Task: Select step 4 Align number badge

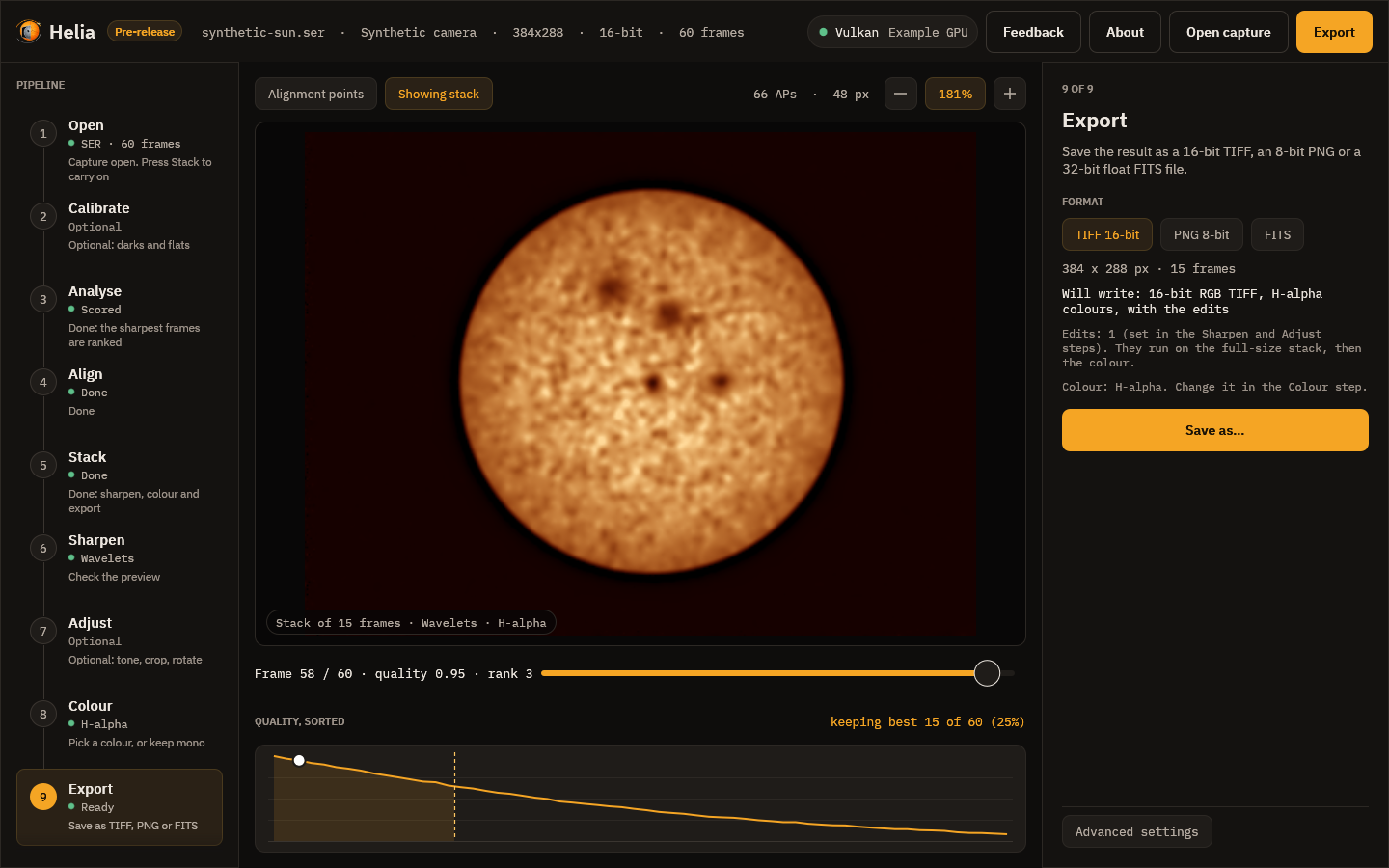Action: pyautogui.click(x=43, y=382)
